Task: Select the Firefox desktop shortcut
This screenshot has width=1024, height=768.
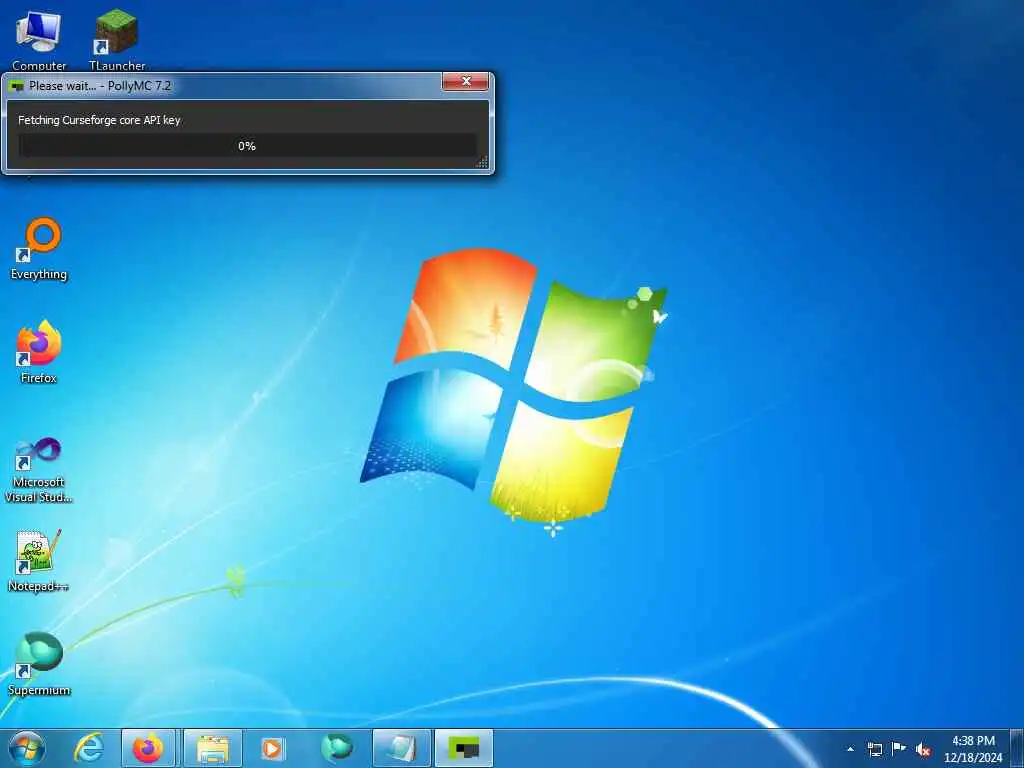Action: 39,352
